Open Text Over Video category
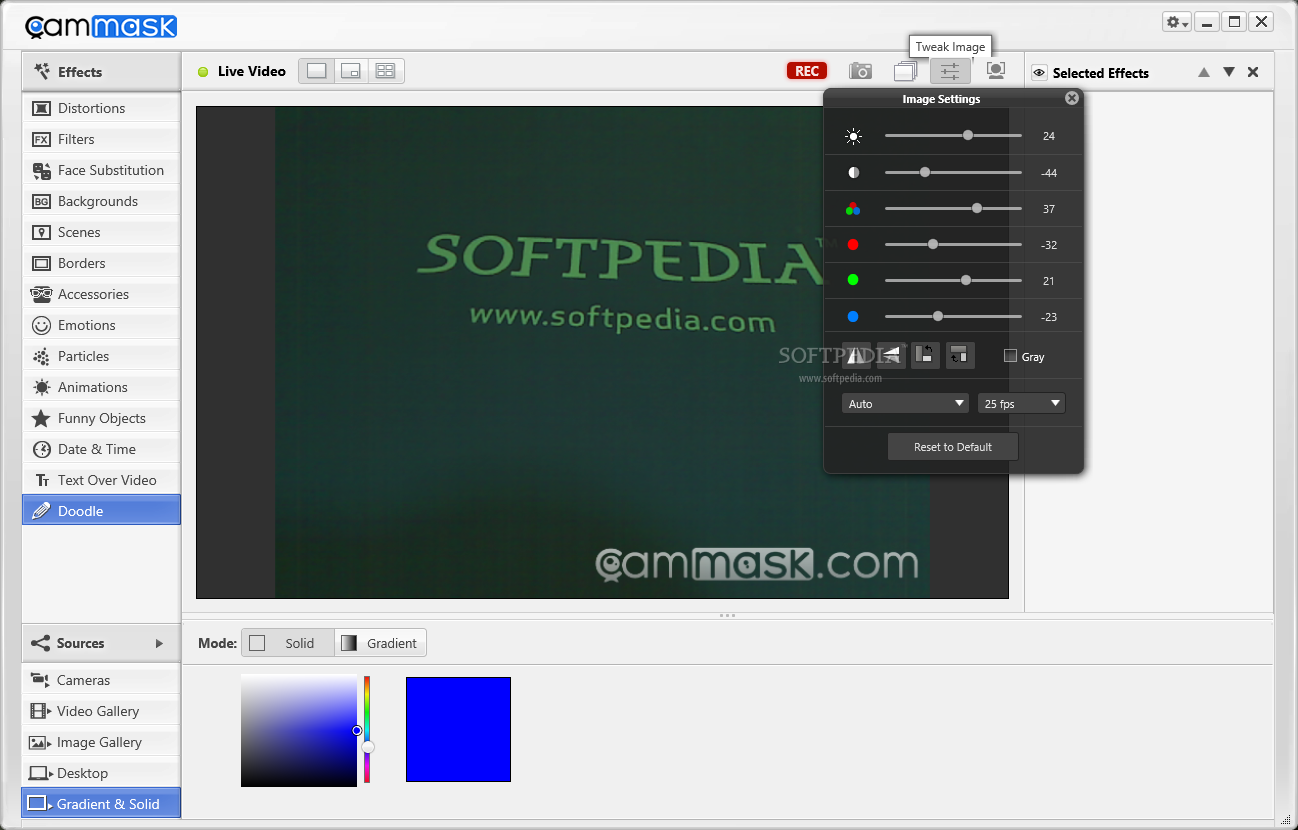1298x830 pixels. coord(101,480)
